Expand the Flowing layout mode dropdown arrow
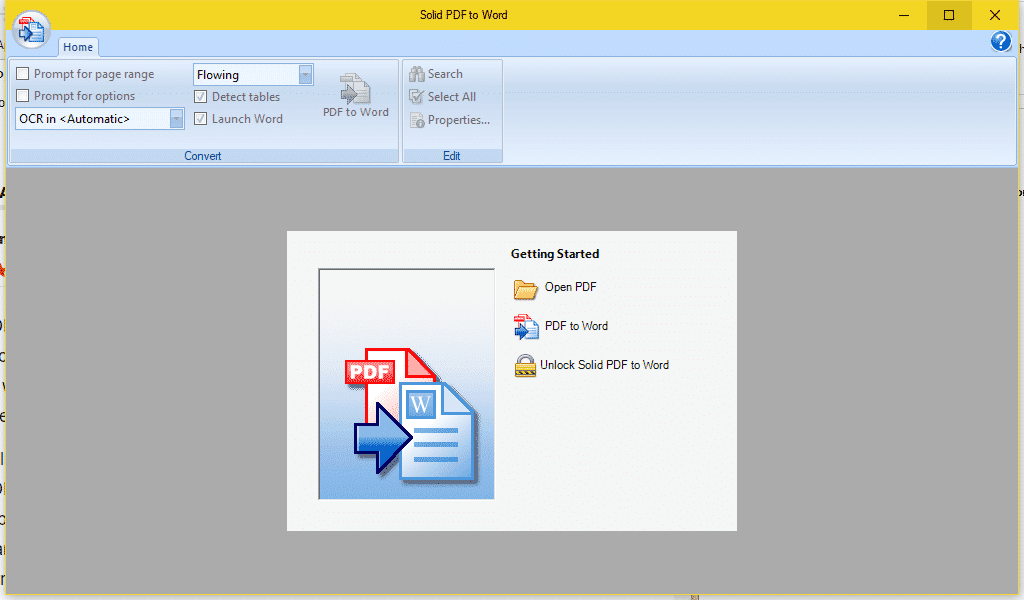Screen dimensions: 1024x600 (306, 74)
